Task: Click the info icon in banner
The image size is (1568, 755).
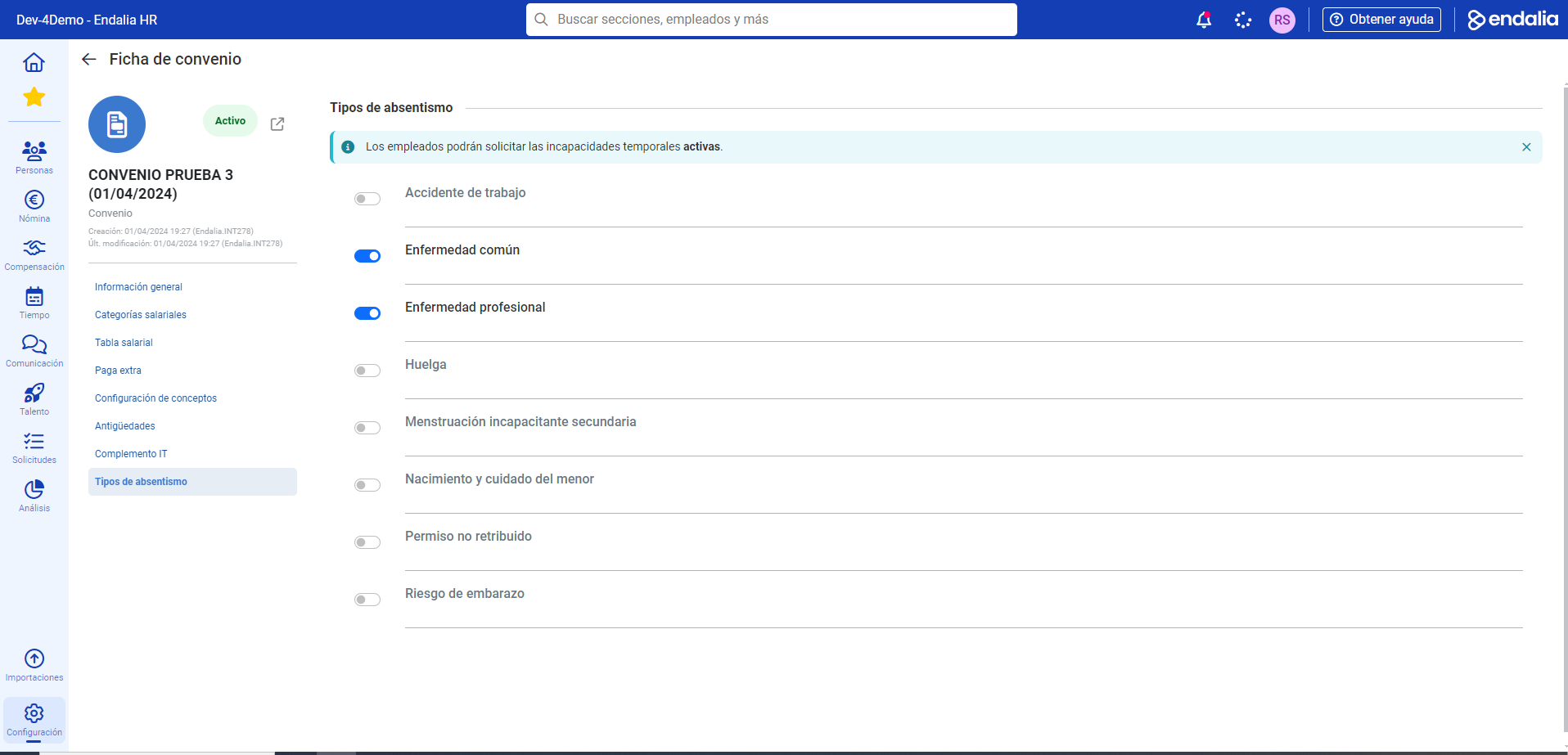Action: click(348, 147)
